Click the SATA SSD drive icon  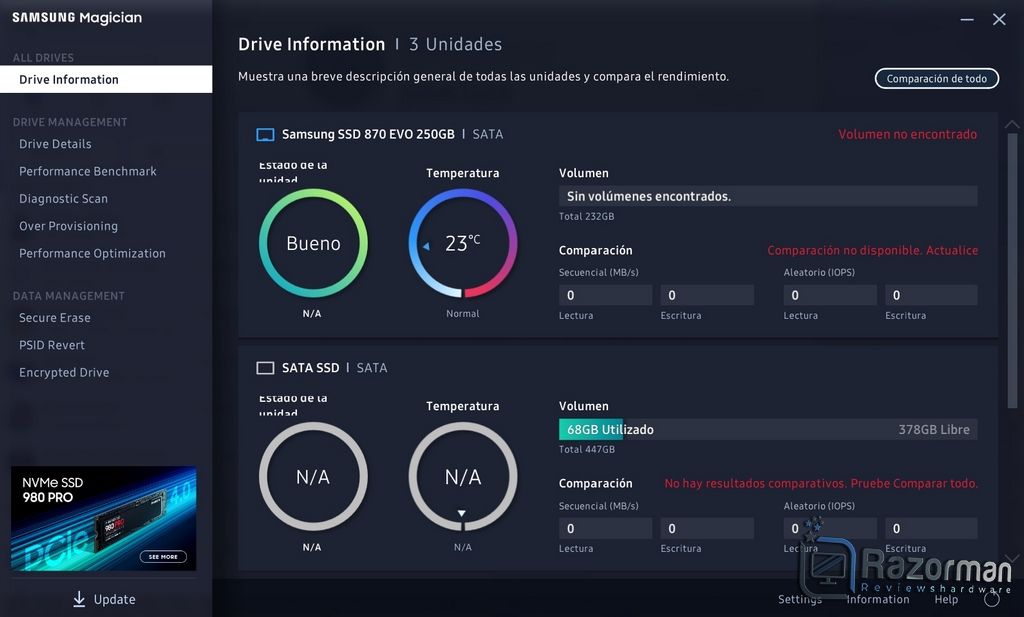click(265, 368)
